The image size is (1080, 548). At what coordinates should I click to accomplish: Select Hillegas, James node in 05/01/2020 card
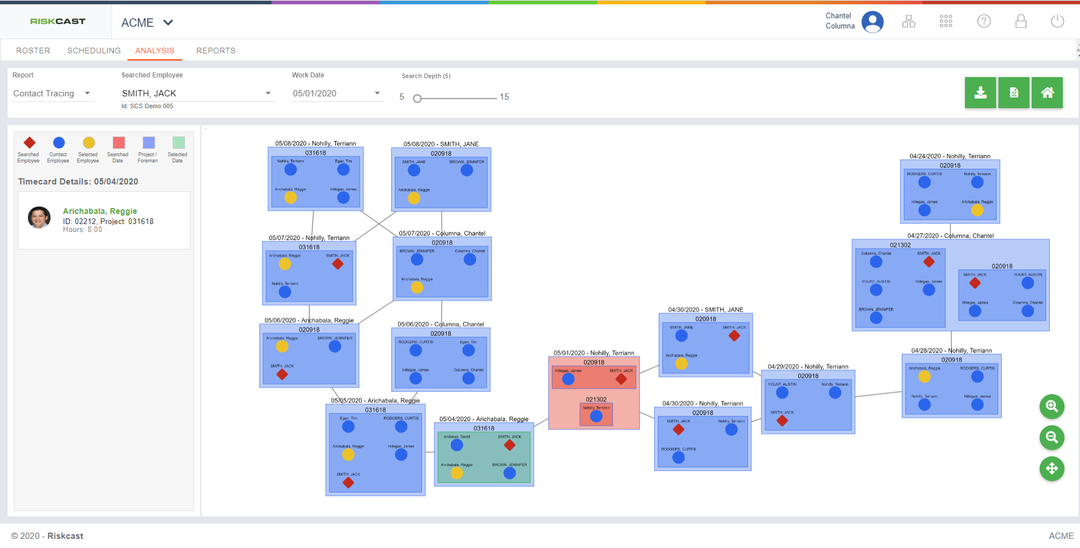(x=568, y=379)
